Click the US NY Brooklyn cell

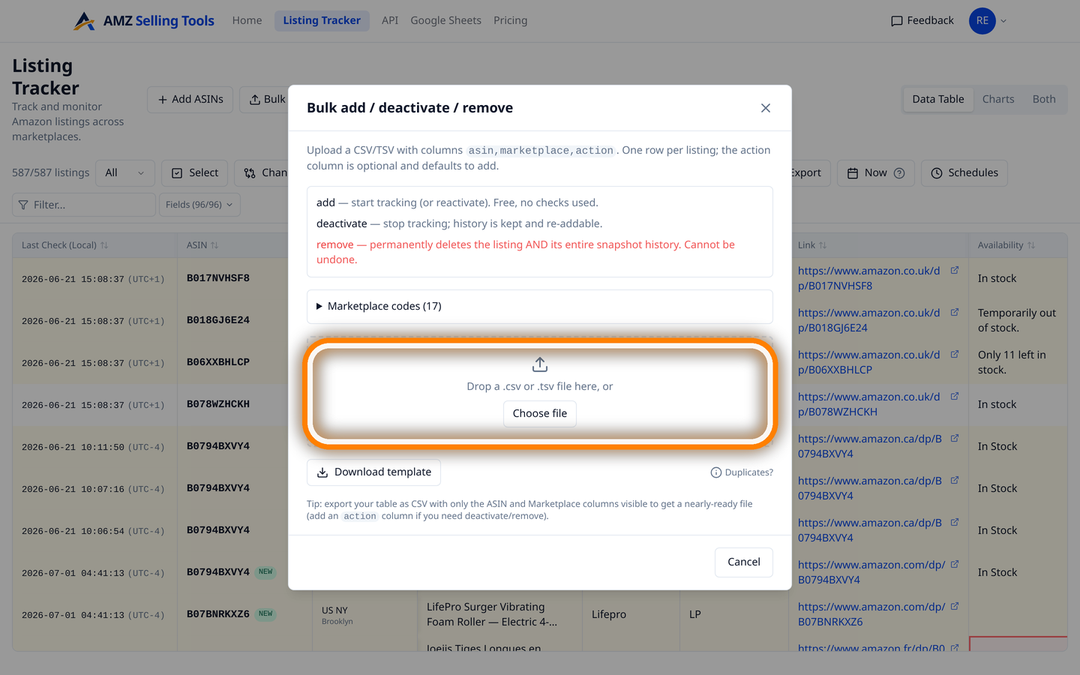[338, 615]
